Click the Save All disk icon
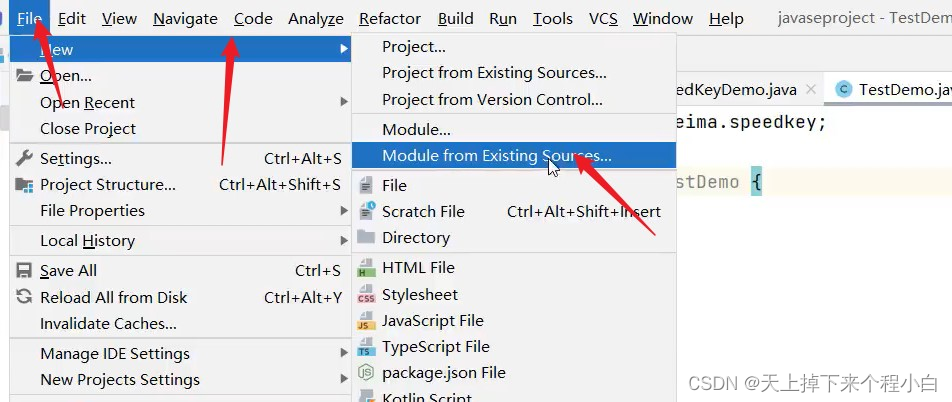The height and width of the screenshot is (402, 952). [x=24, y=271]
